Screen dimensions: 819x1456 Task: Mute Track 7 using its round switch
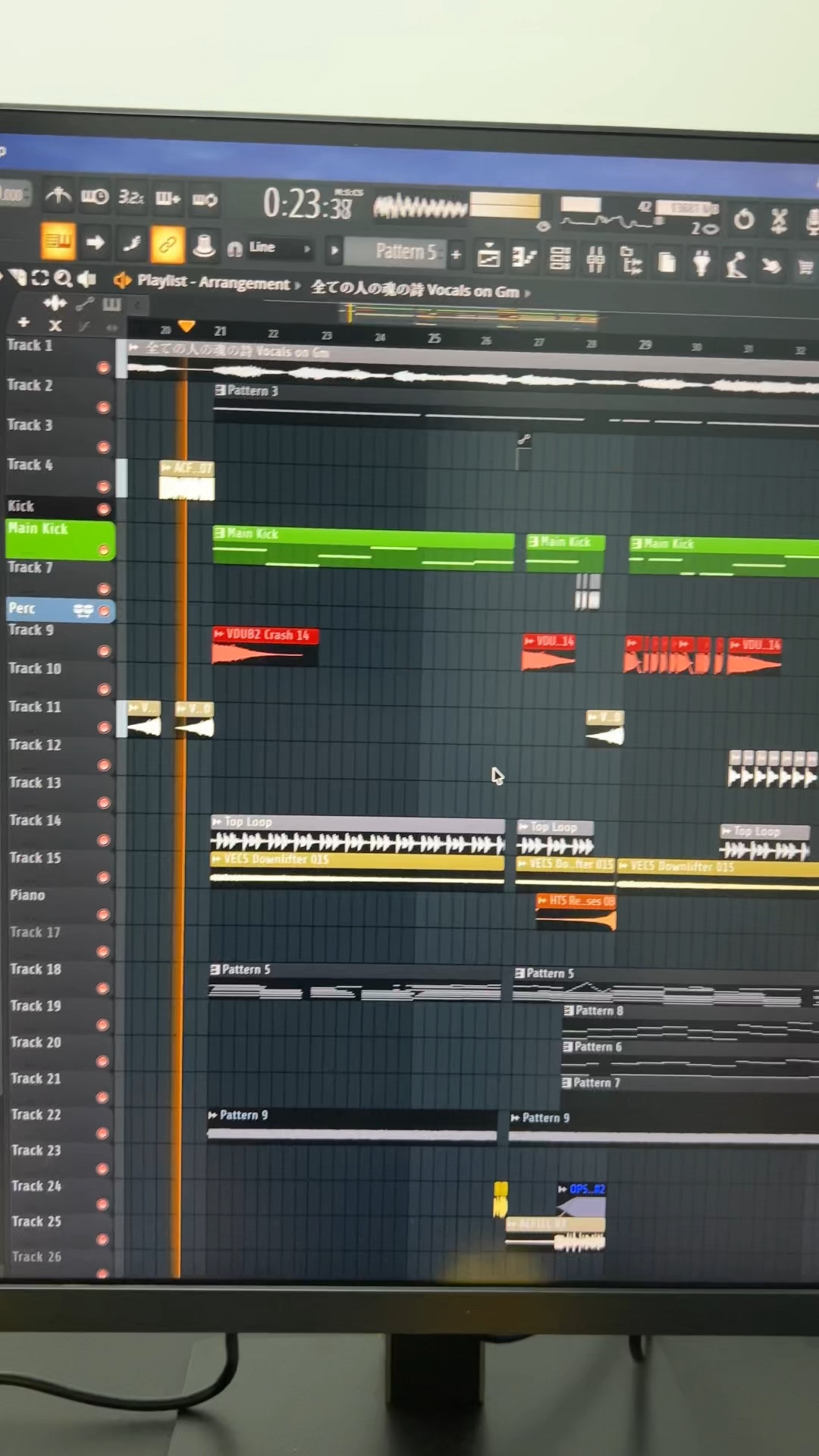(103, 588)
